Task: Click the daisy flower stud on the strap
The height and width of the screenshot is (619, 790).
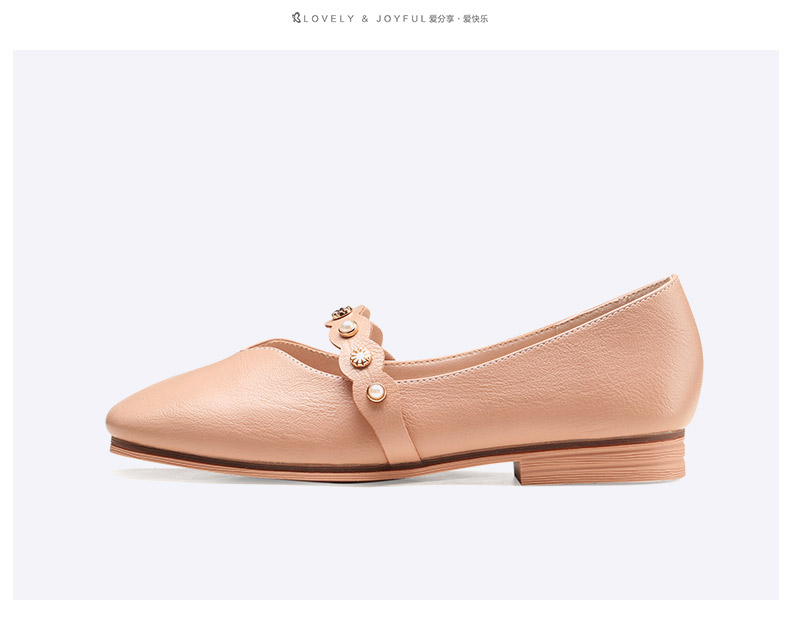Action: click(x=361, y=357)
